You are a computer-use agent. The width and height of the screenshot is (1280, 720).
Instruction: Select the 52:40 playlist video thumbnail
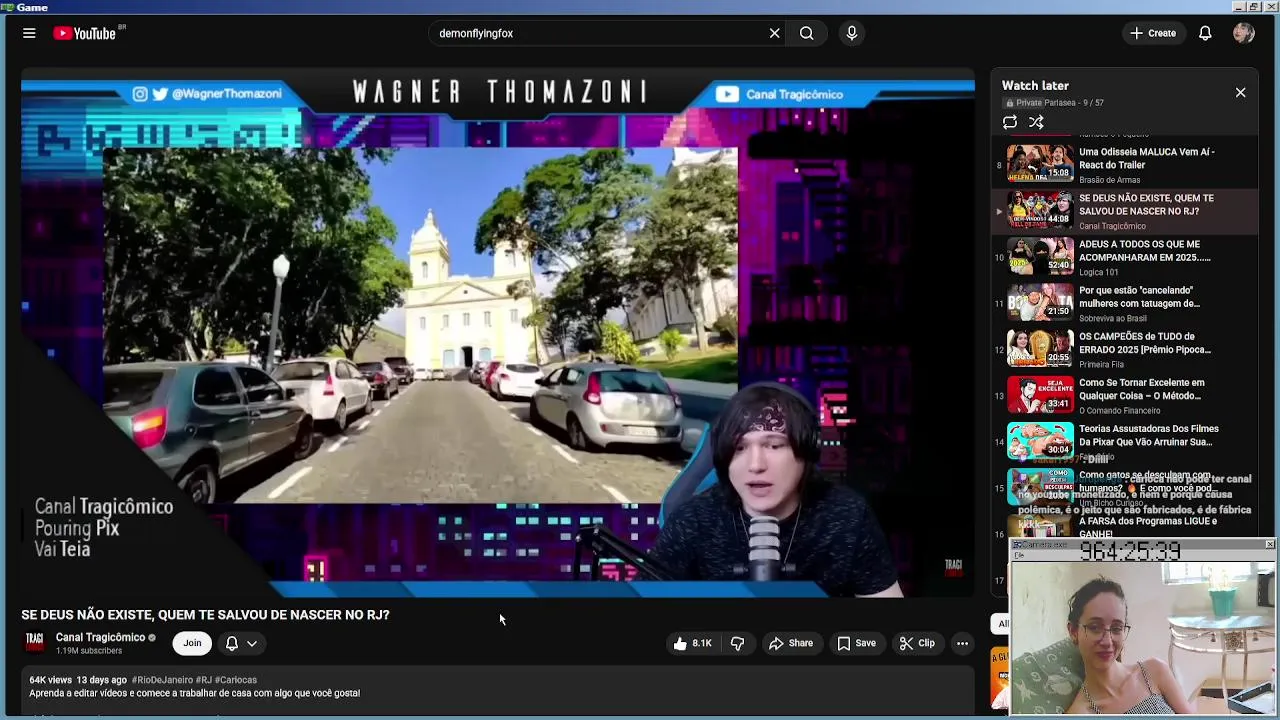pyautogui.click(x=1040, y=255)
